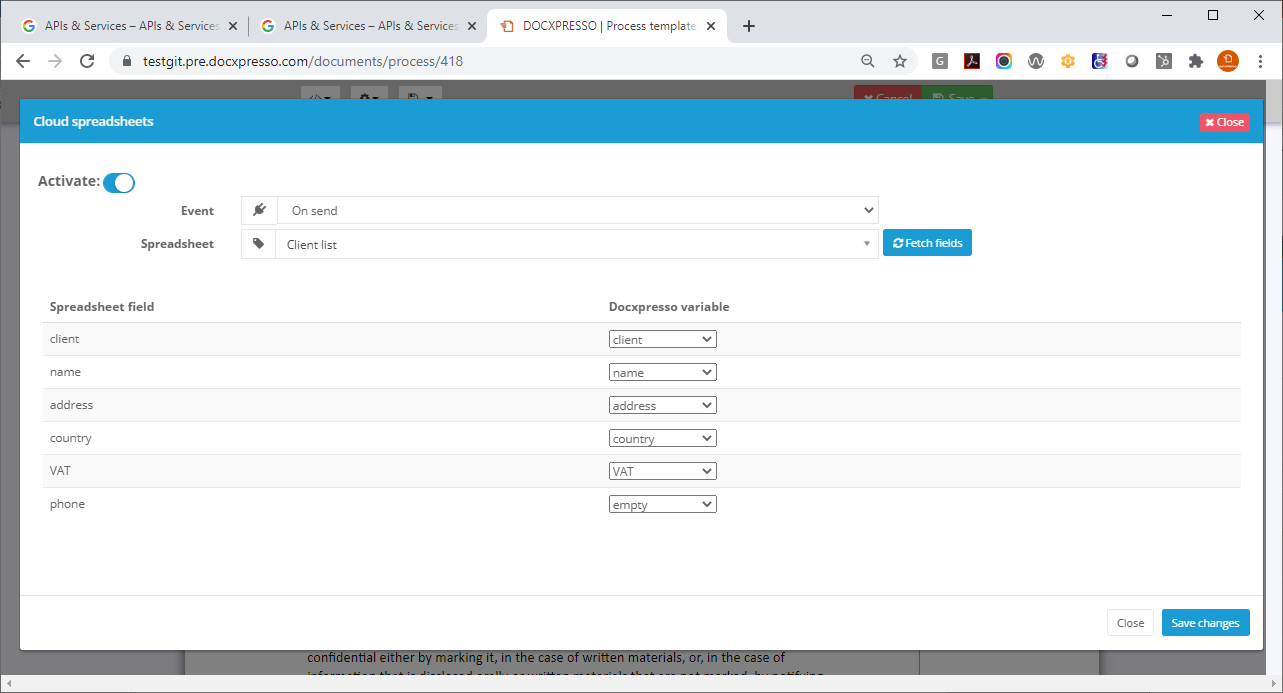Click the site lock icon in address bar

pyautogui.click(x=127, y=61)
